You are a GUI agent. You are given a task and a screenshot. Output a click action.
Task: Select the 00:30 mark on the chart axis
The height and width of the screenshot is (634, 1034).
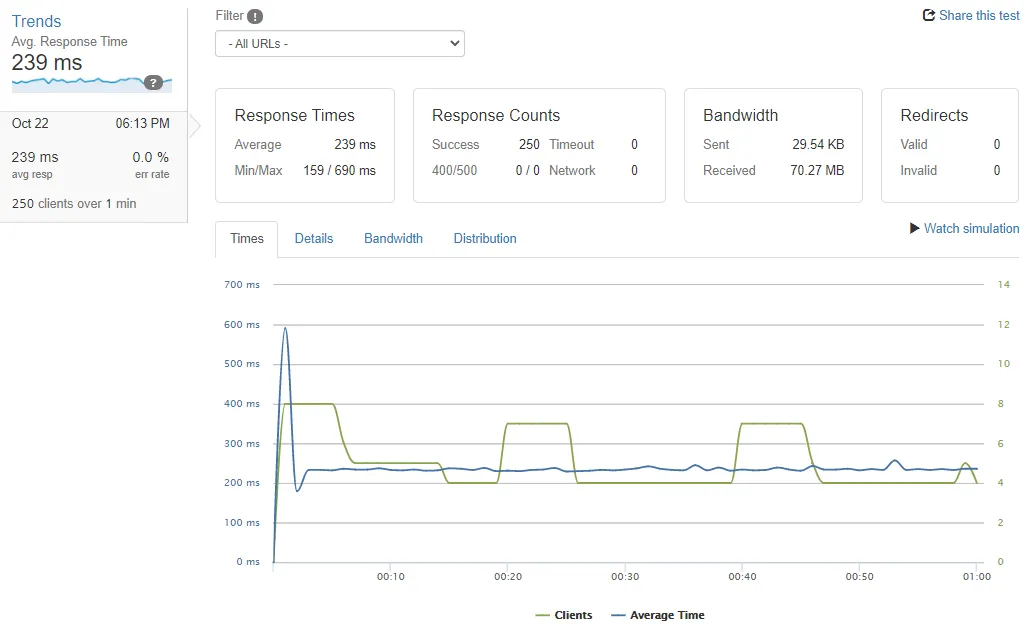point(625,577)
